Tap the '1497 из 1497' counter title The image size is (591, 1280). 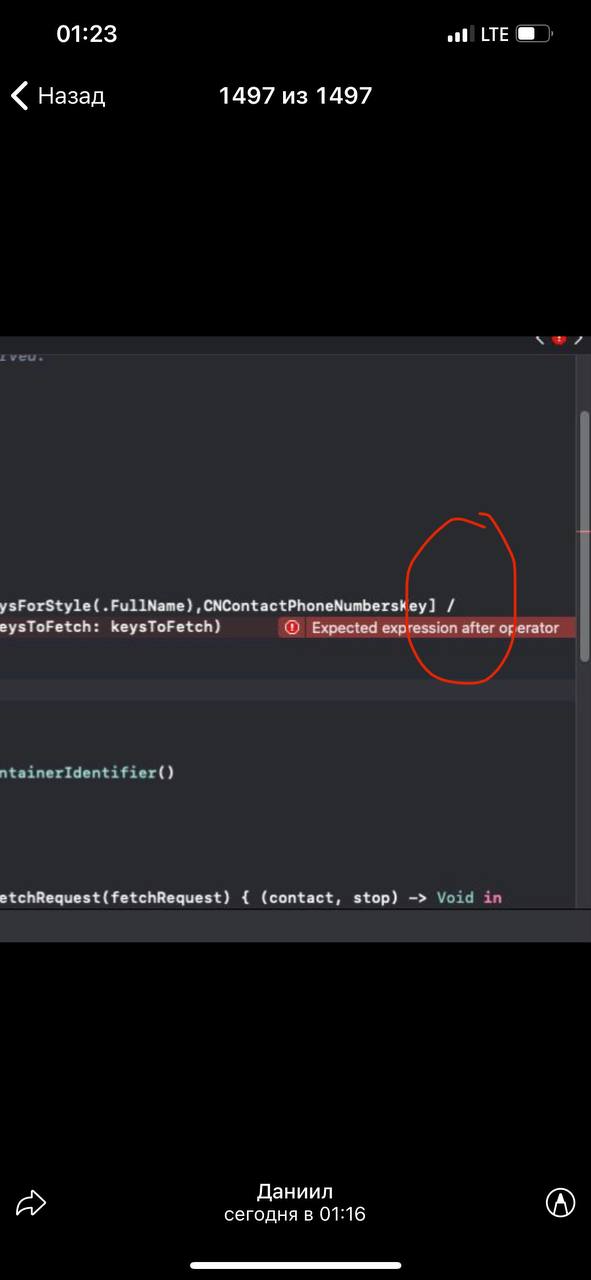click(295, 96)
